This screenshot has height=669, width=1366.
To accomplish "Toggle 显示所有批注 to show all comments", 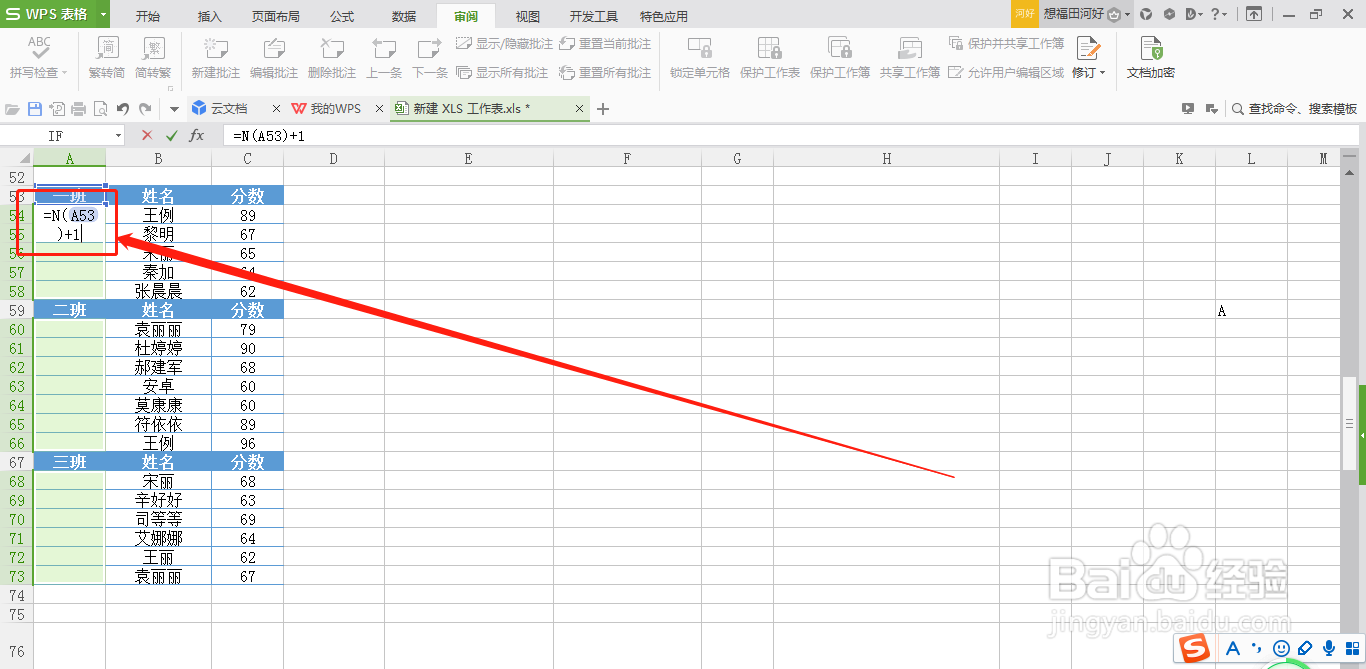I will click(x=503, y=73).
